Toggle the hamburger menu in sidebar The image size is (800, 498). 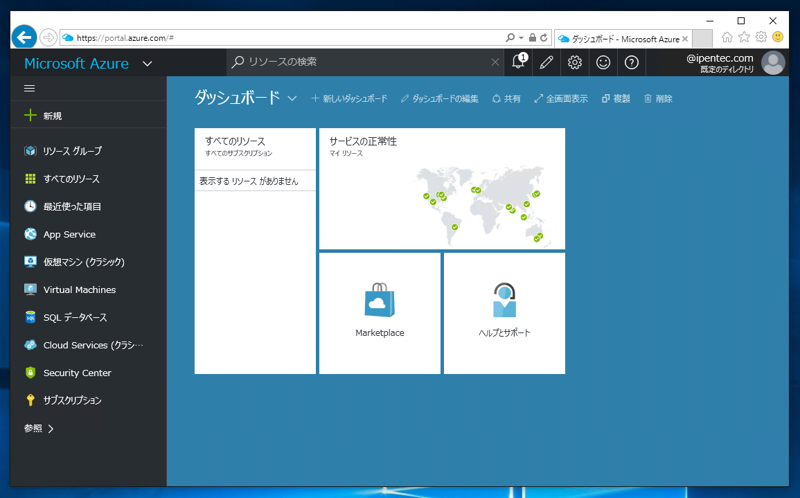(30, 89)
